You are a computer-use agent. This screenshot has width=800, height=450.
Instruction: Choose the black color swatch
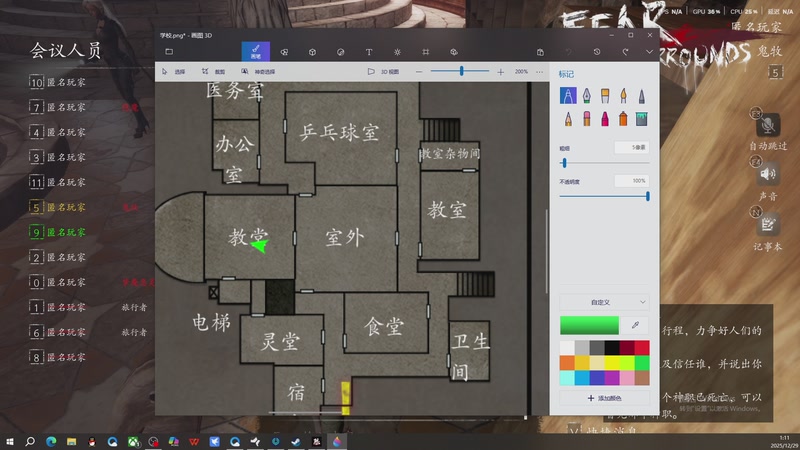(x=612, y=348)
